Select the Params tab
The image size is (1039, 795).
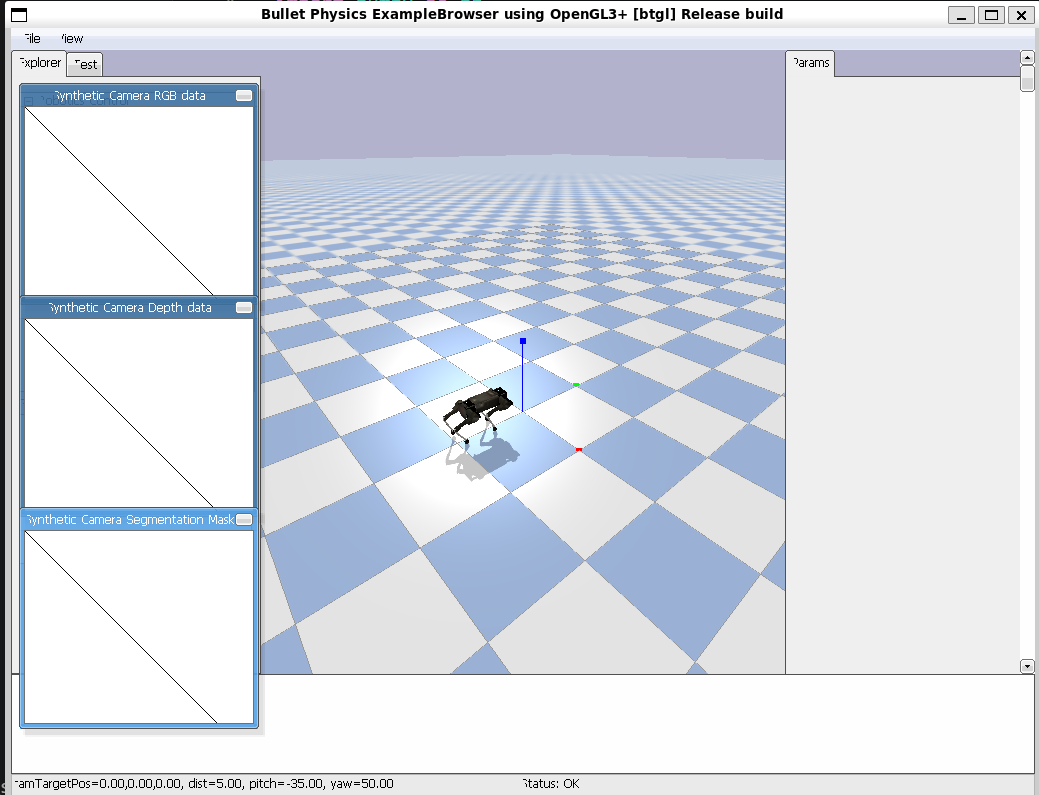(810, 63)
